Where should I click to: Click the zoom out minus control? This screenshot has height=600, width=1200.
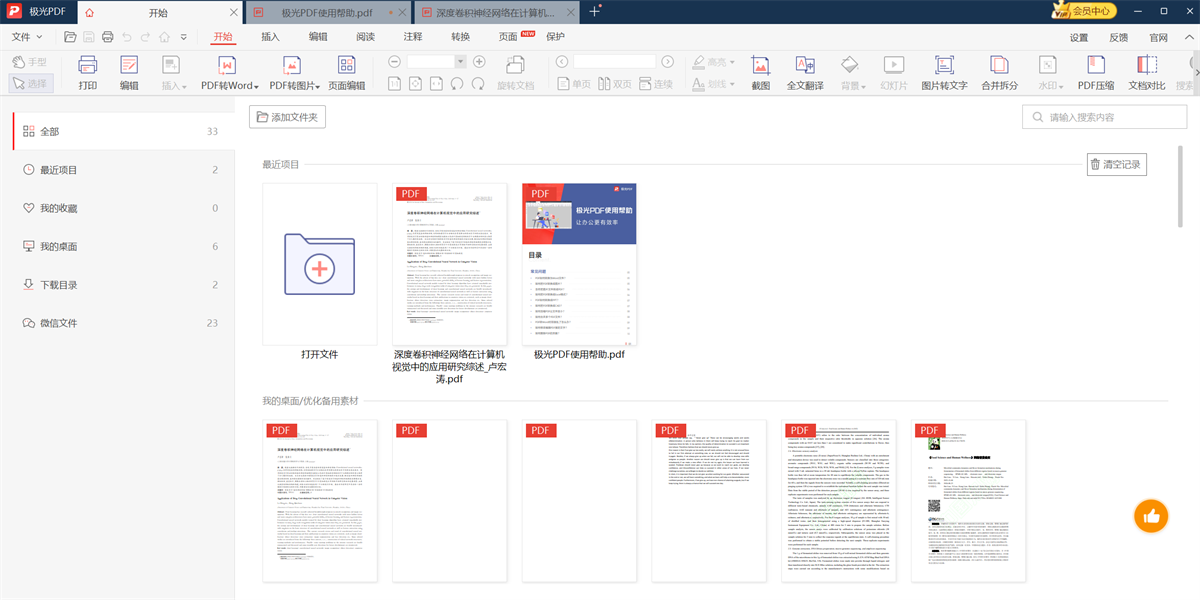click(x=394, y=61)
